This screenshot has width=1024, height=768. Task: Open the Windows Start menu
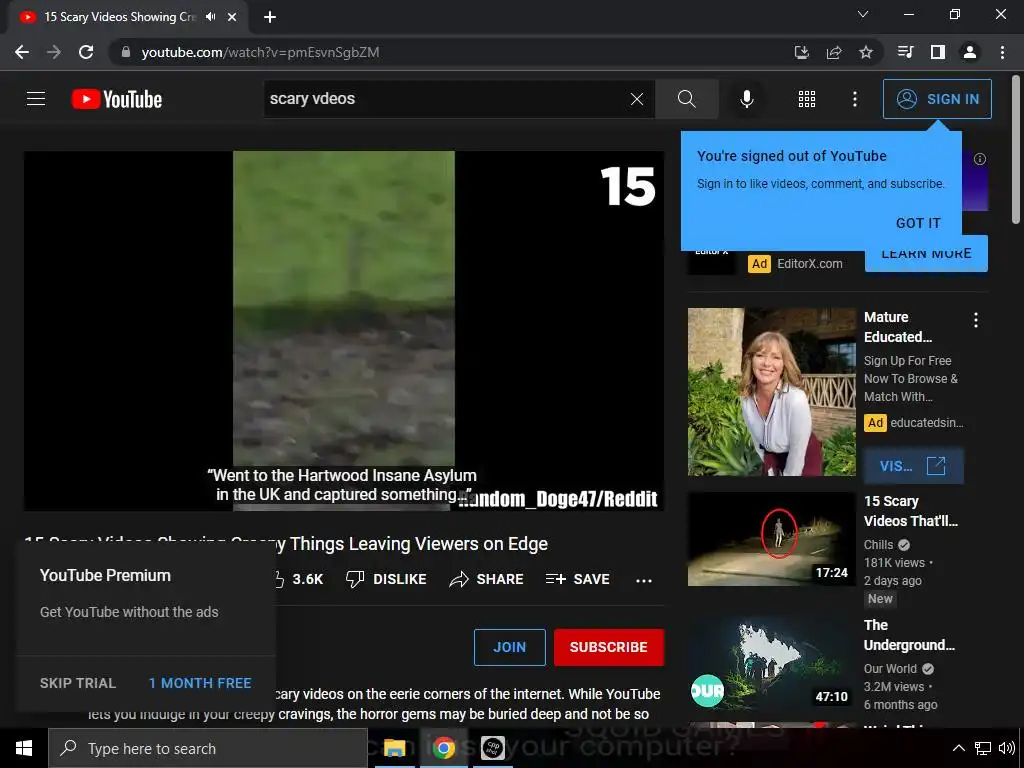[x=24, y=748]
